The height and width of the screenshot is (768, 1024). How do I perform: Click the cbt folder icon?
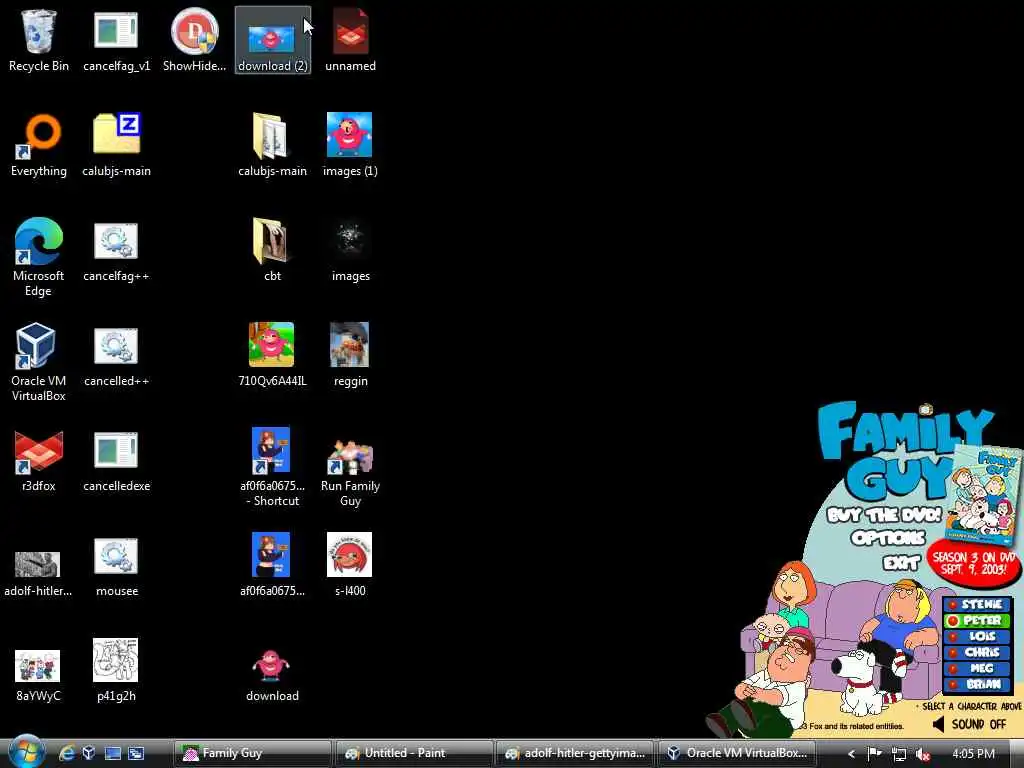(x=272, y=250)
